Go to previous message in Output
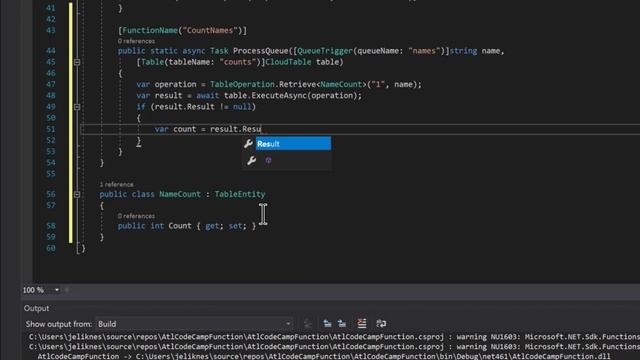 click(x=327, y=324)
